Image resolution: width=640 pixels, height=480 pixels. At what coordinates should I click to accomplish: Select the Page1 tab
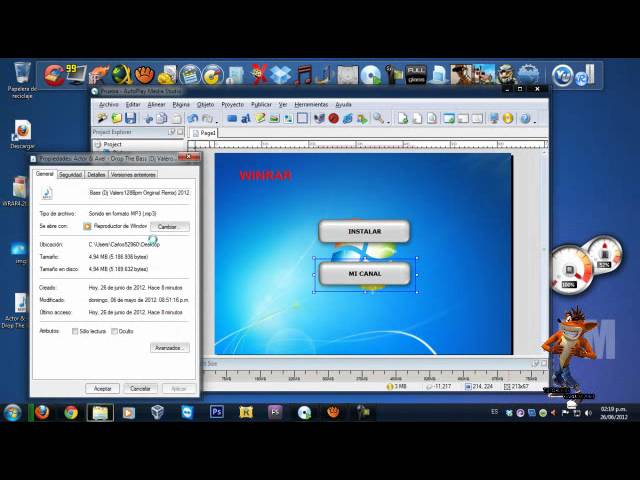click(x=204, y=133)
